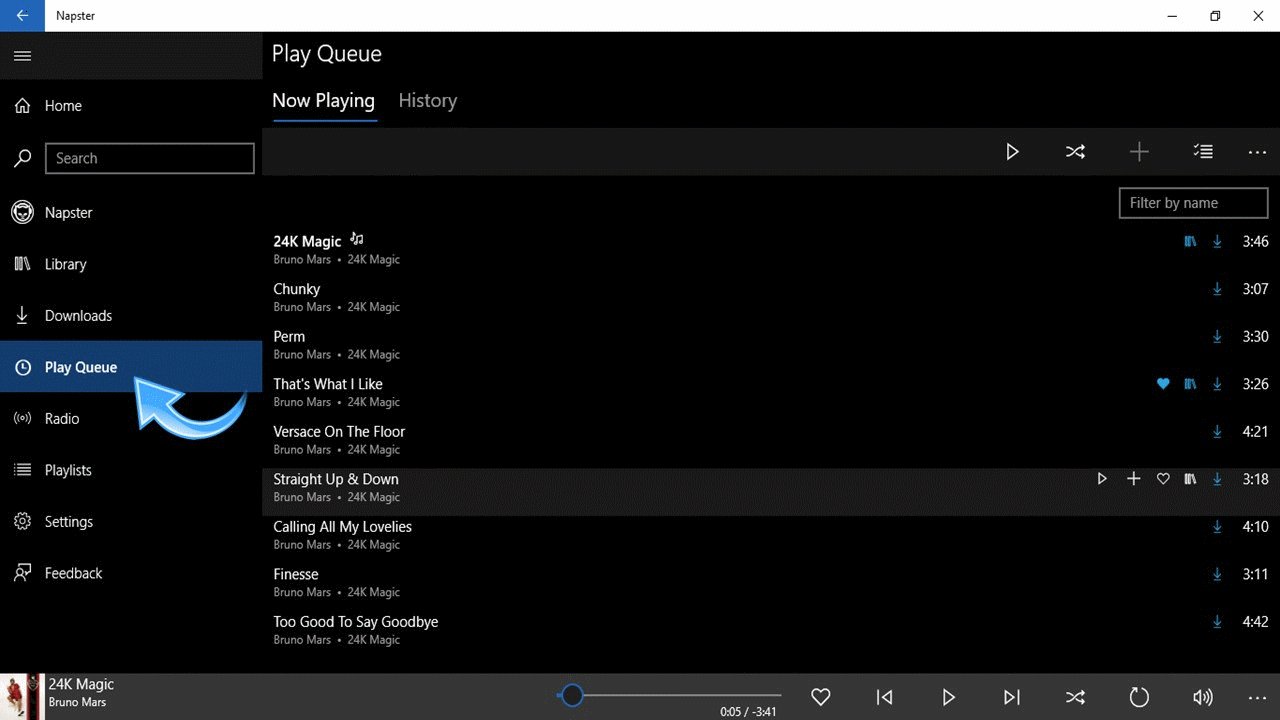
Task: Select Versace On The Floor track
Action: [771, 440]
